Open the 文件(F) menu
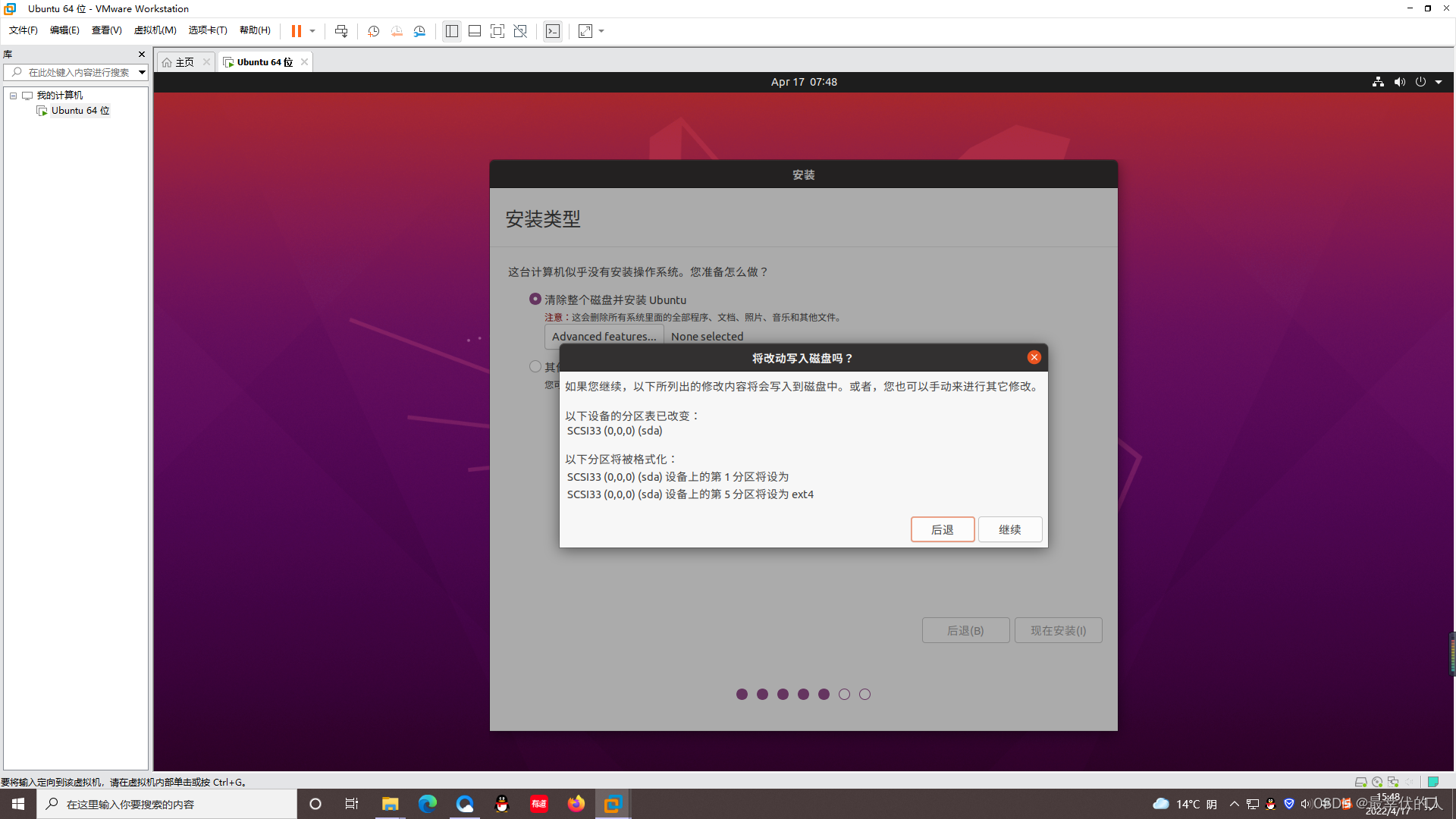This screenshot has width=1456, height=819. [23, 30]
